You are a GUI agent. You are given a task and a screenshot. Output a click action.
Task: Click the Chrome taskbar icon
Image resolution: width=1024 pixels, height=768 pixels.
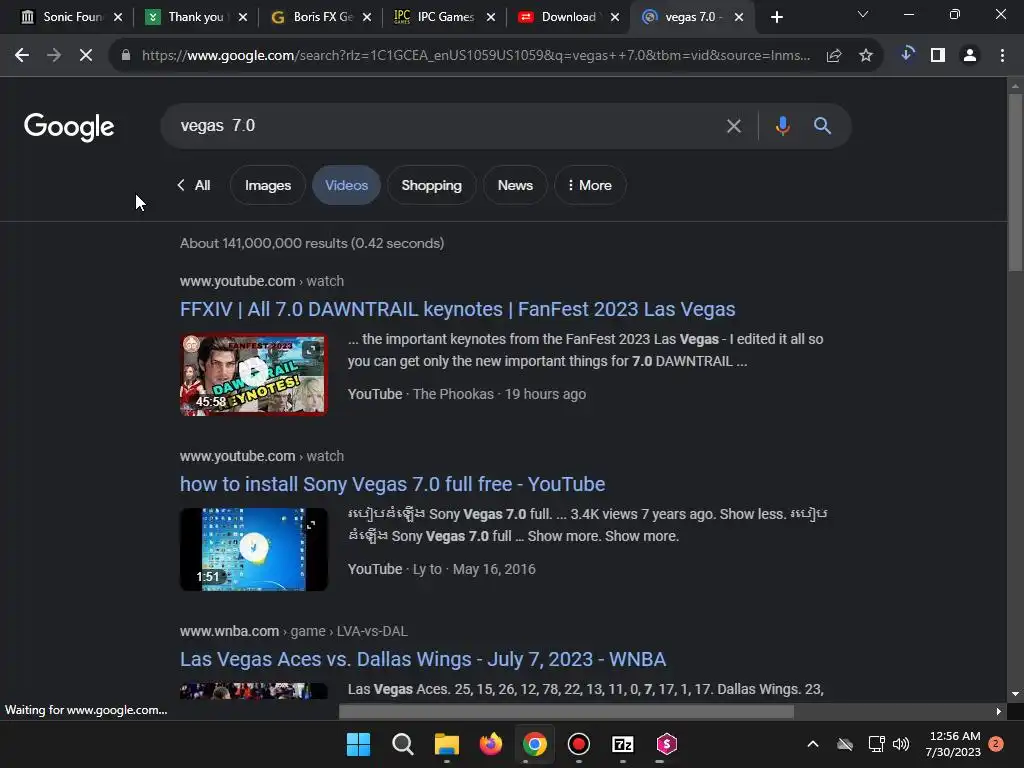coord(535,744)
